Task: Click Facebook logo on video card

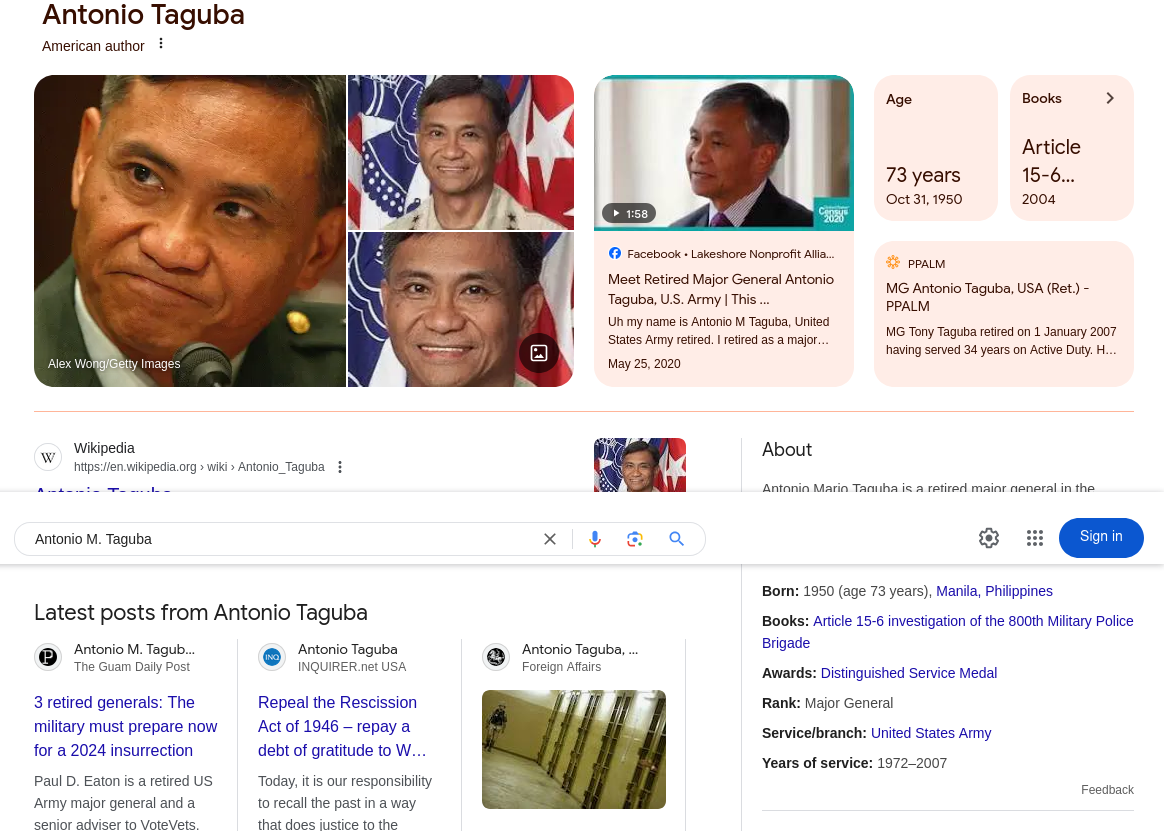Action: 615,253
